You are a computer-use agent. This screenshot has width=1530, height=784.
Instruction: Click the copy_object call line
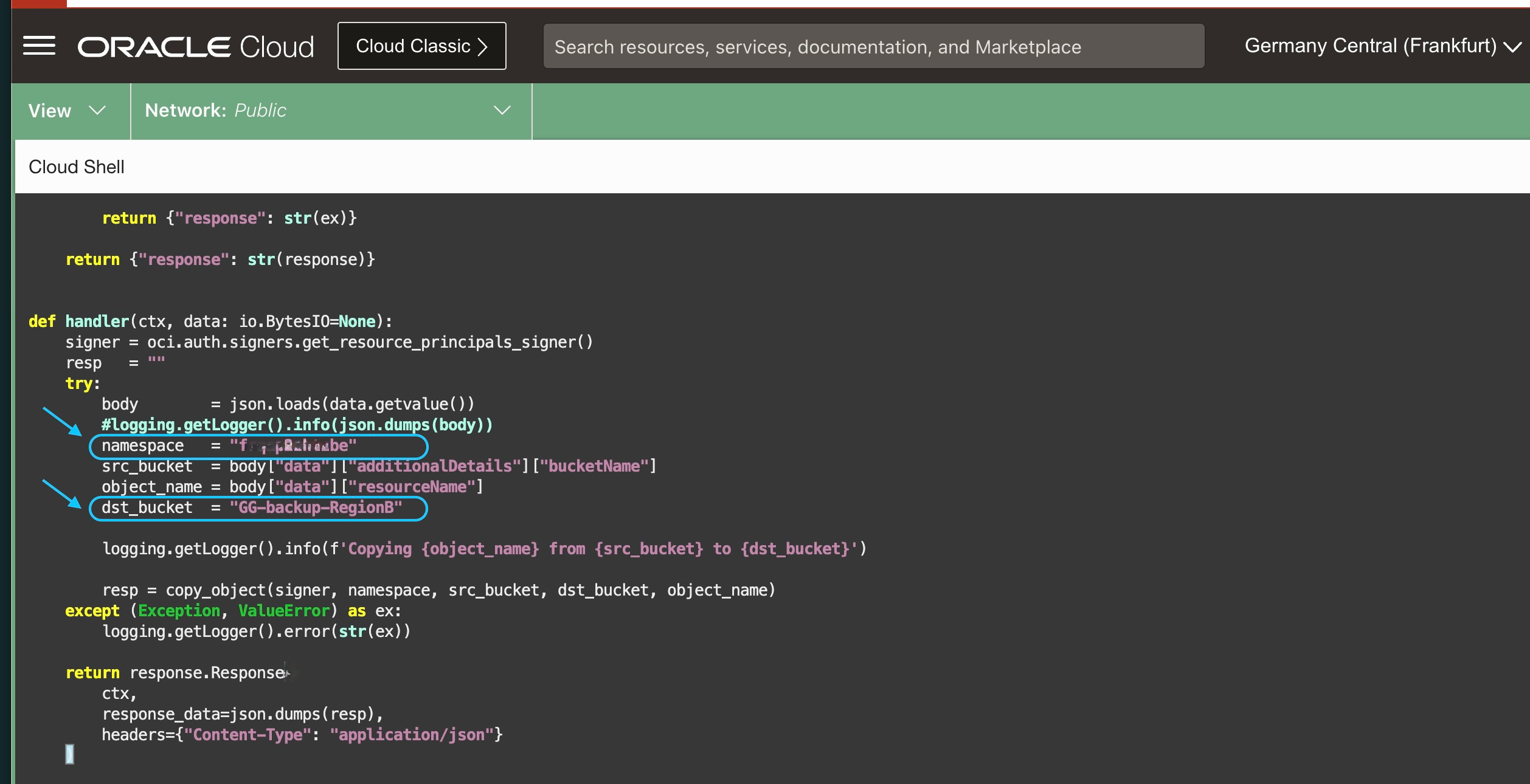[x=438, y=591]
